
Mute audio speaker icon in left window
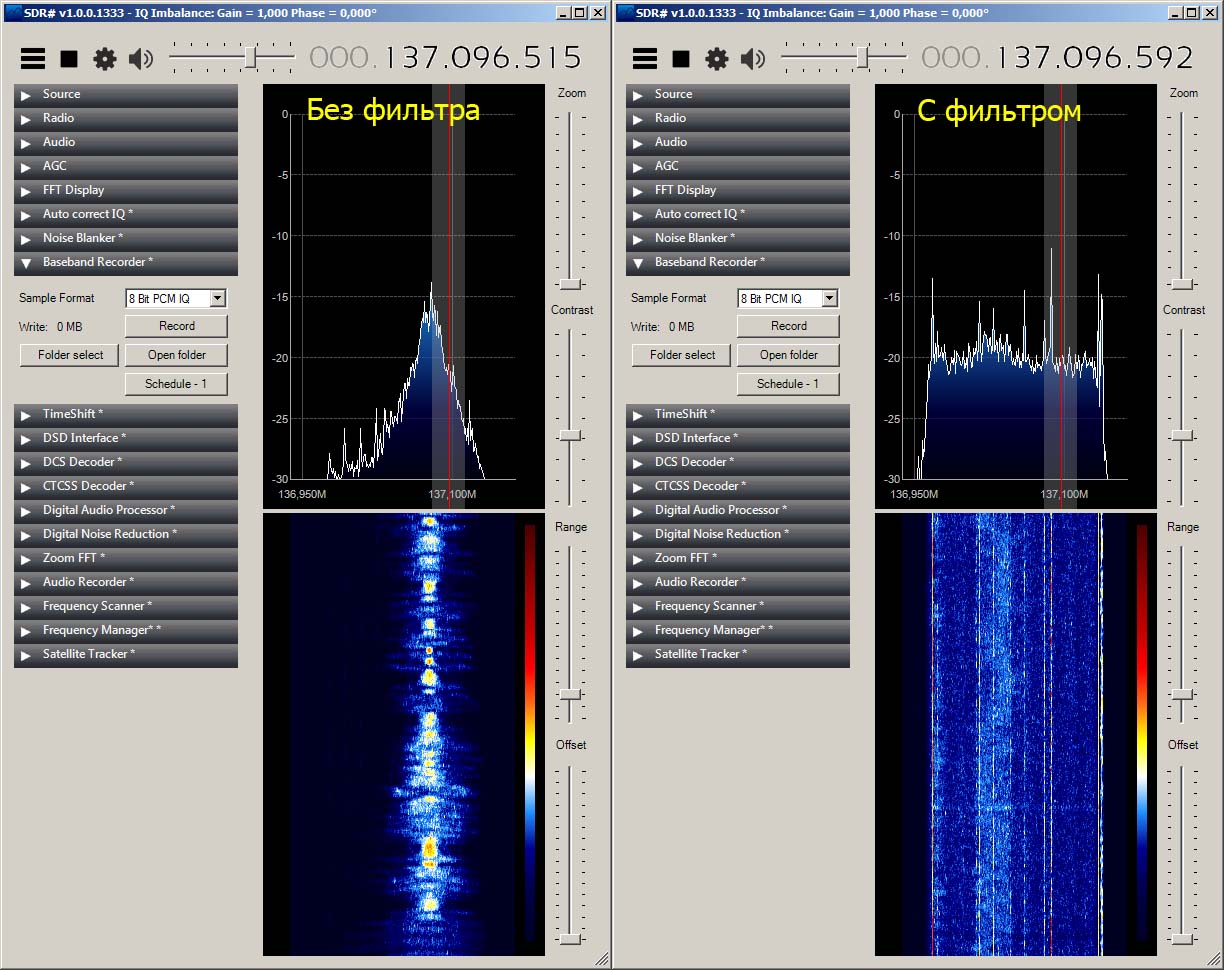[141, 59]
